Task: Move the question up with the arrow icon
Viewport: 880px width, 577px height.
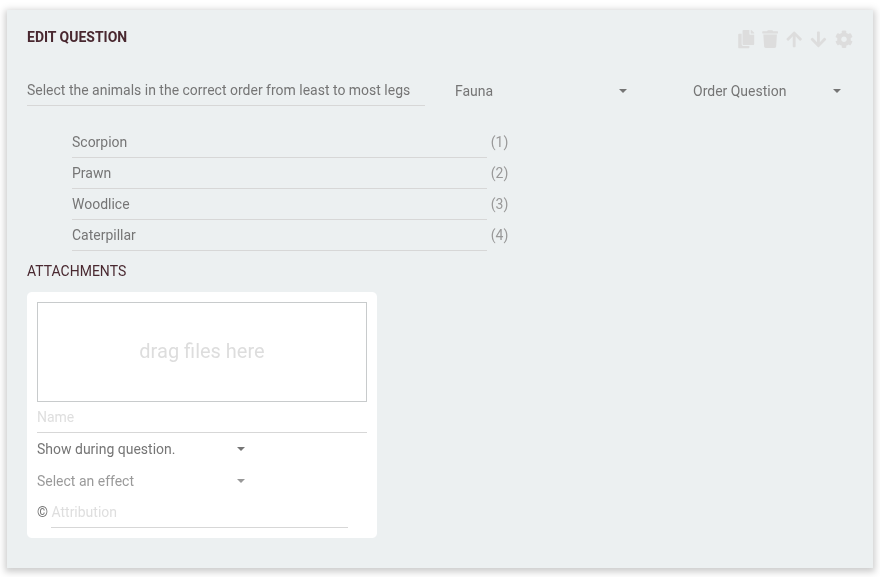Action: pos(794,39)
